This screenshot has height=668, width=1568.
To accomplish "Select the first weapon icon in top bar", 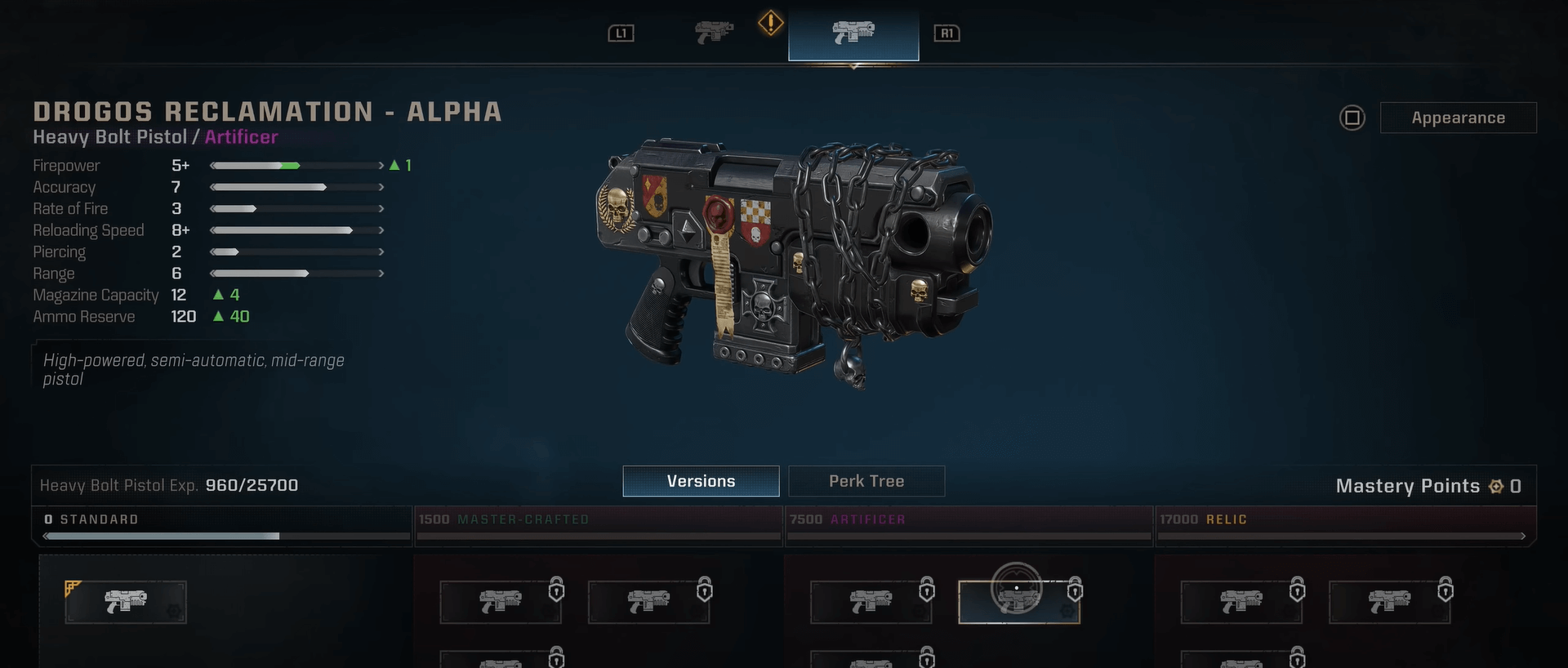I will pos(714,33).
